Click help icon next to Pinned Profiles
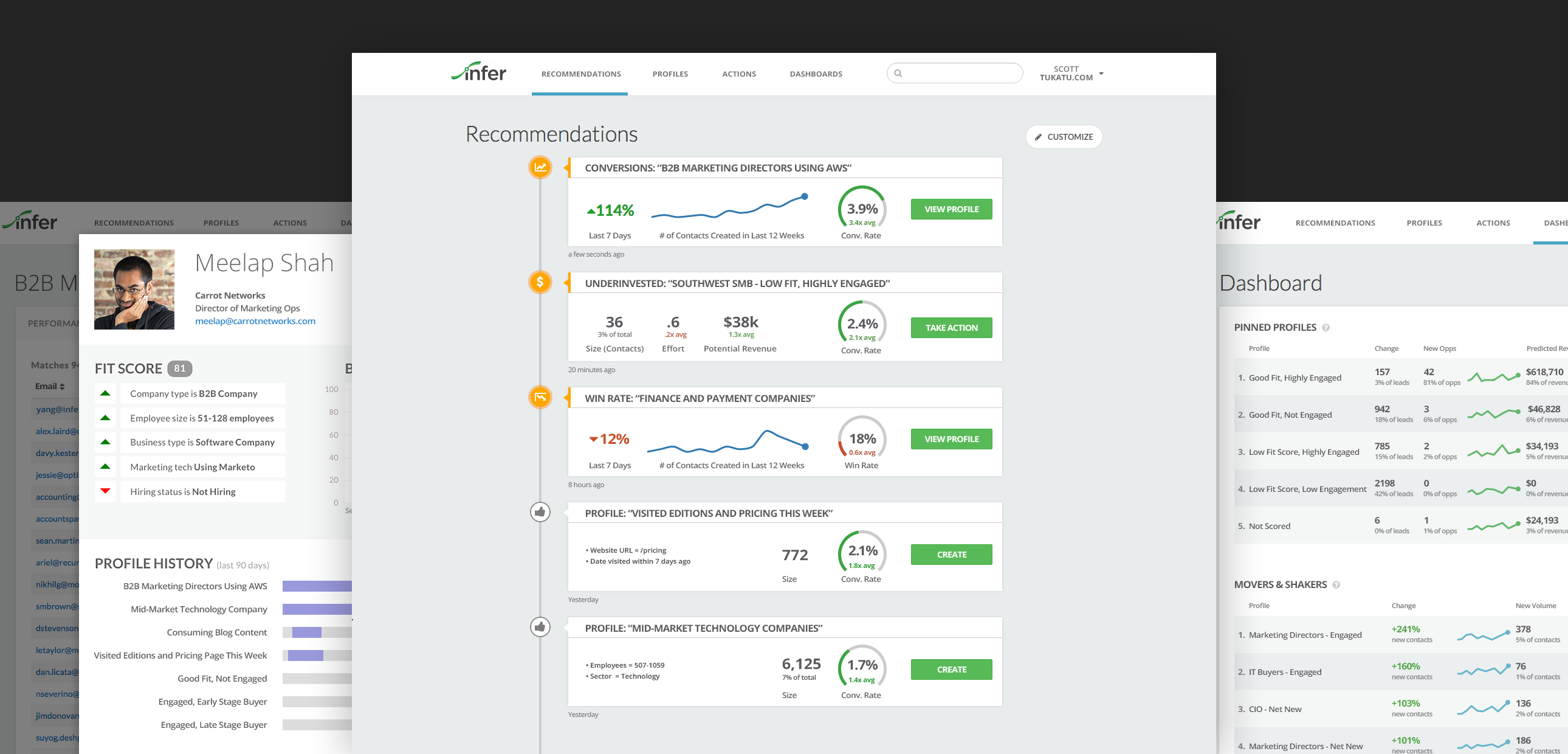The image size is (1568, 754). coord(1326,328)
